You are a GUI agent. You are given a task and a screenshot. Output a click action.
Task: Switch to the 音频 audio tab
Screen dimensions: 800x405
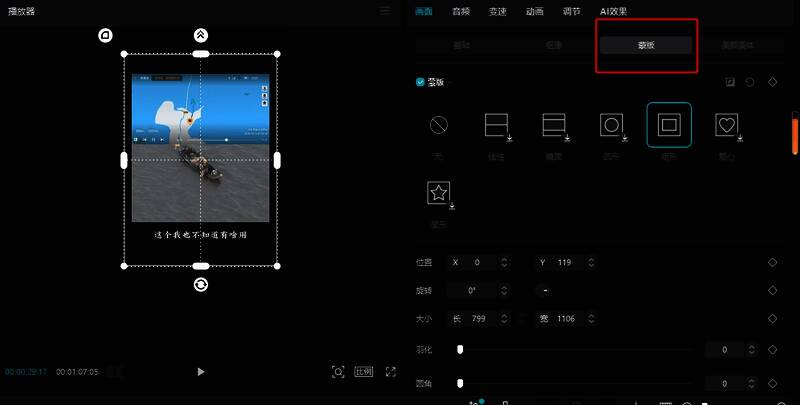(x=461, y=11)
